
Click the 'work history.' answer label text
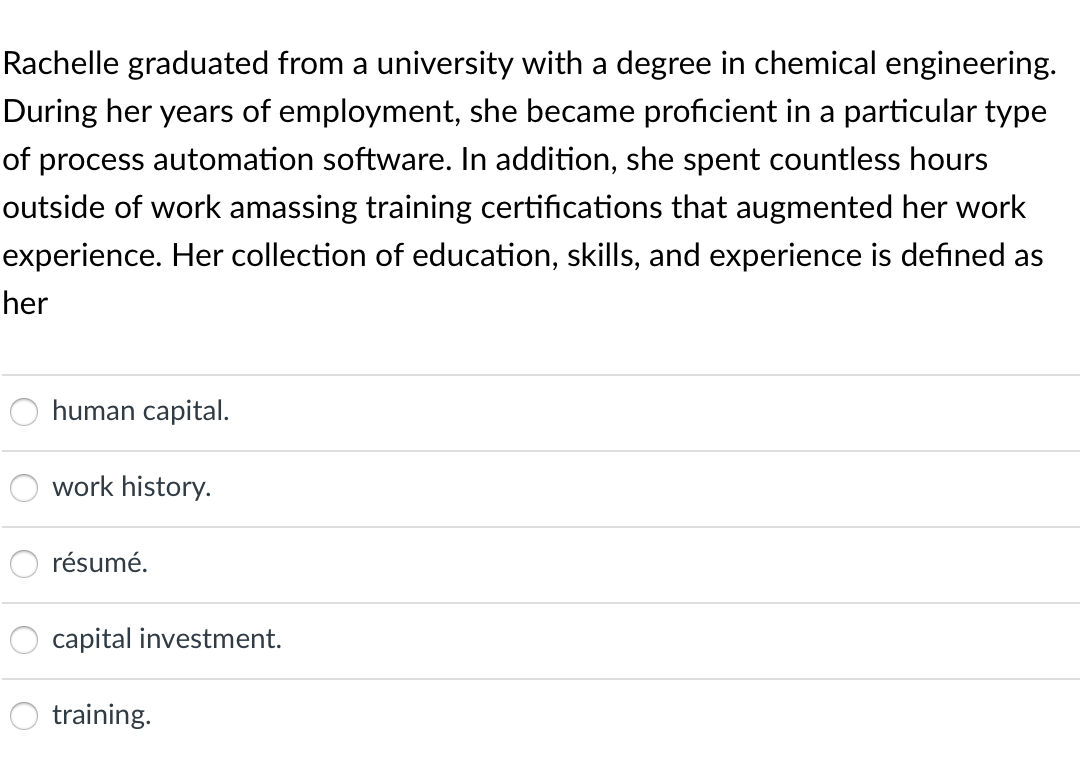coord(132,487)
